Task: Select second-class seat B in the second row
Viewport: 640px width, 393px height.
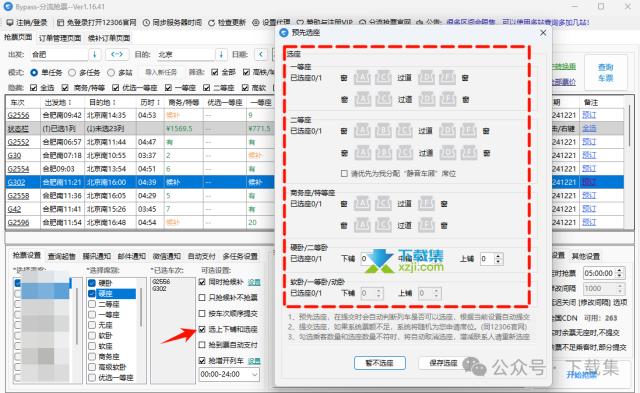Action: tap(383, 153)
